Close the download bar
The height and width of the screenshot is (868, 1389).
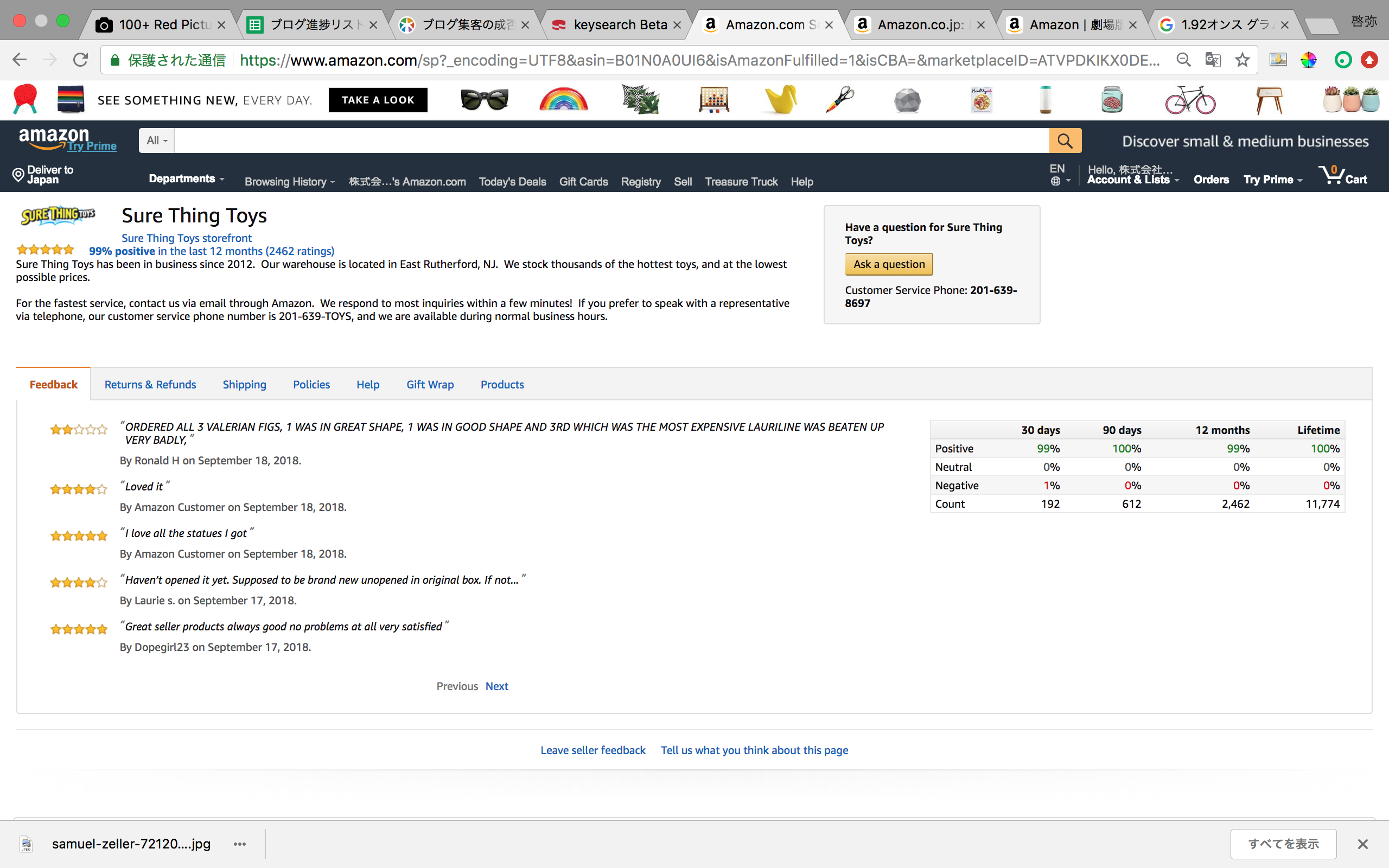click(x=1362, y=844)
